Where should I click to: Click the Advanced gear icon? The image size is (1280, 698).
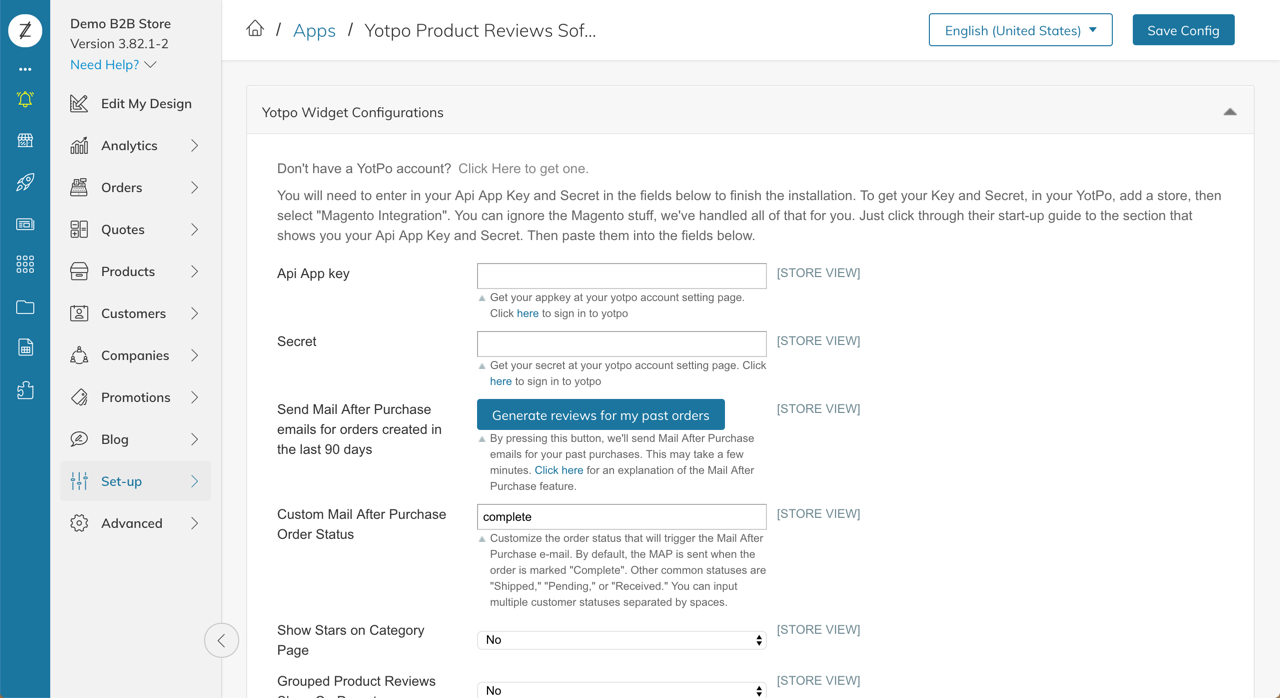pos(79,523)
